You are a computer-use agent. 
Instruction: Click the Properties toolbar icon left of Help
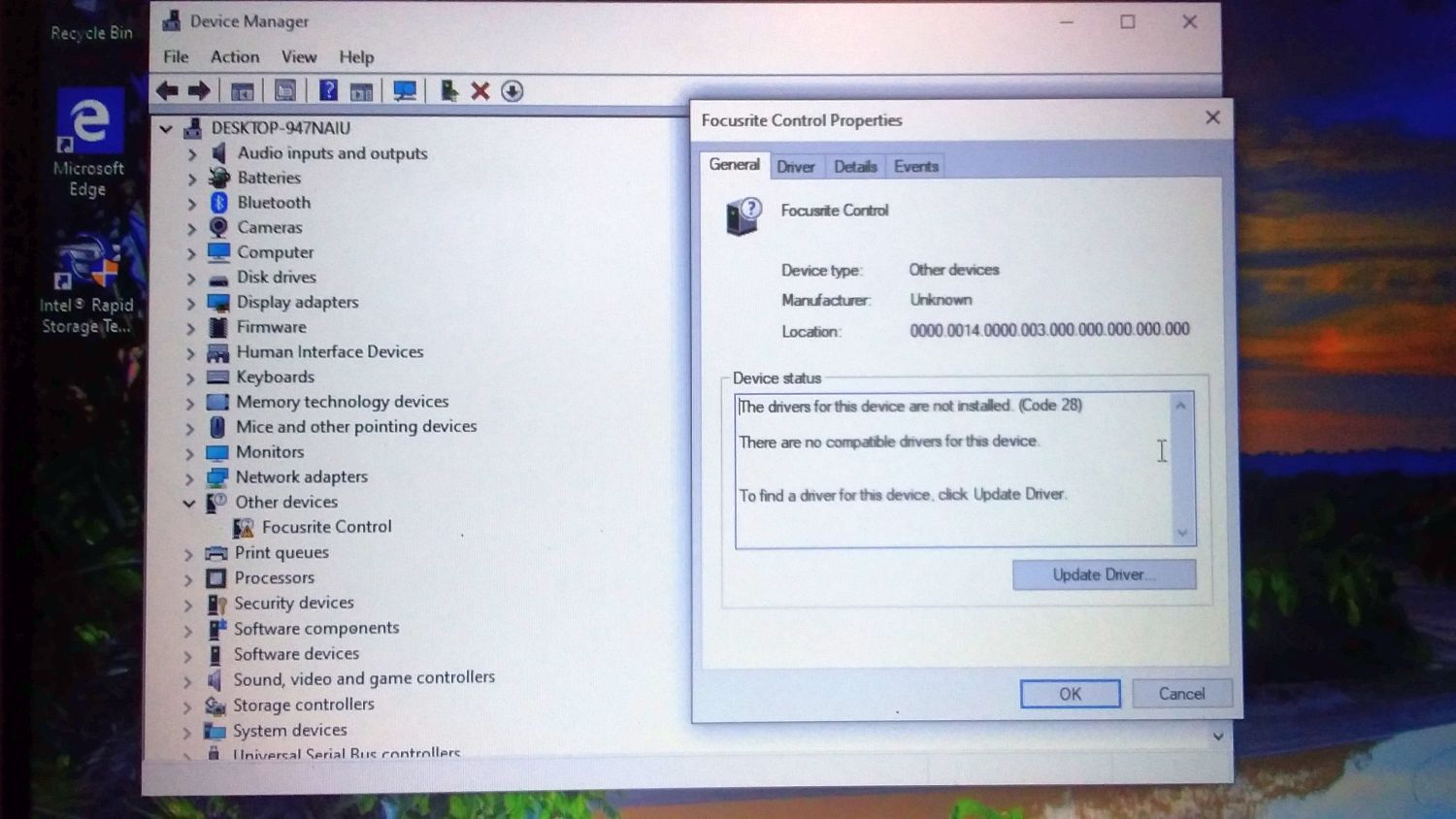pyautogui.click(x=285, y=91)
